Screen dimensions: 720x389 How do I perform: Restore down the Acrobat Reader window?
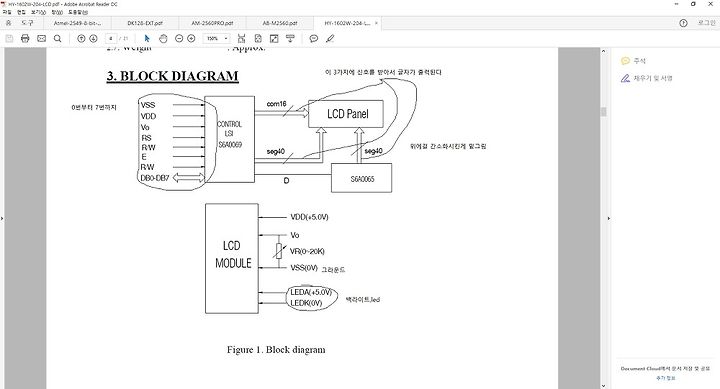(x=693, y=4)
